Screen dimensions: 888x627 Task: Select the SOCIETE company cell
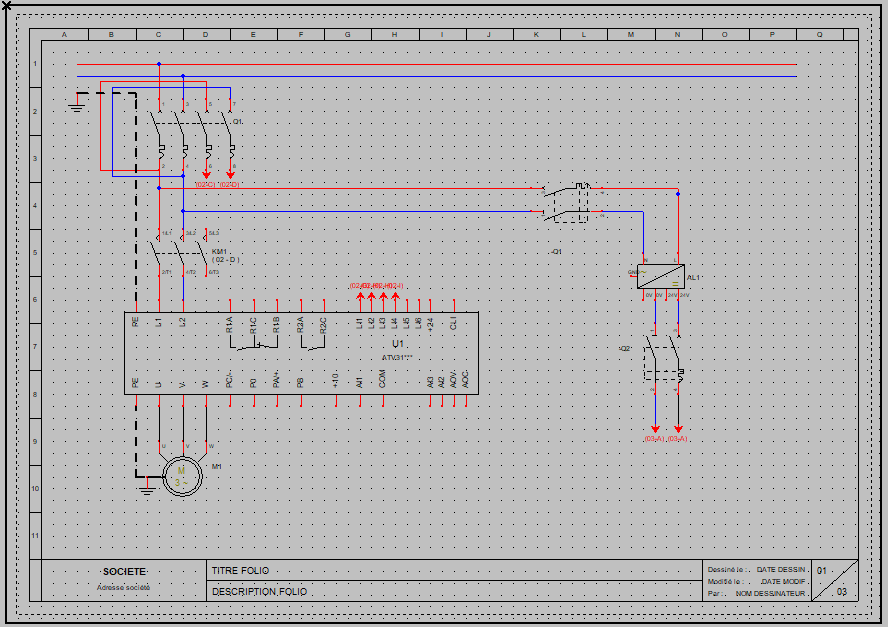tap(124, 571)
